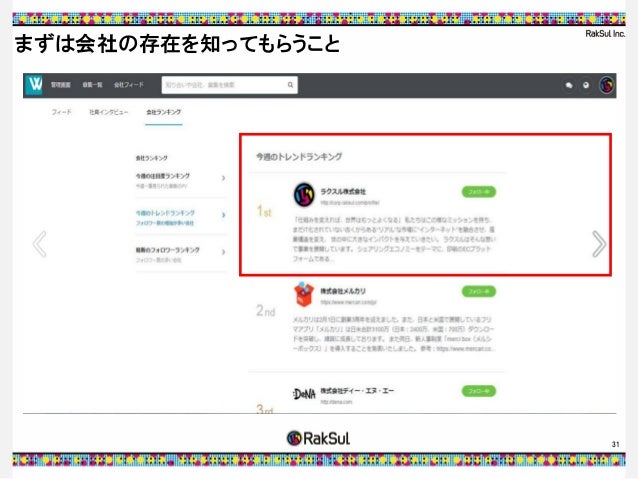Go to previous slide with left arrow
This screenshot has height=479, width=638.
(40, 244)
